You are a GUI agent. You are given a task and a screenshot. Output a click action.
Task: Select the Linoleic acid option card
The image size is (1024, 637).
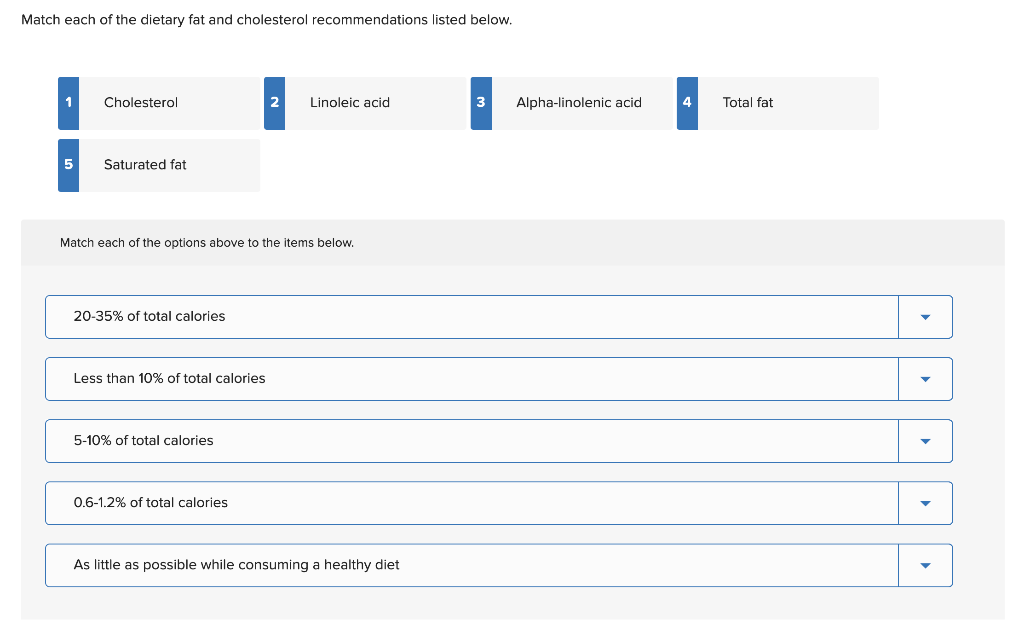[x=365, y=103]
